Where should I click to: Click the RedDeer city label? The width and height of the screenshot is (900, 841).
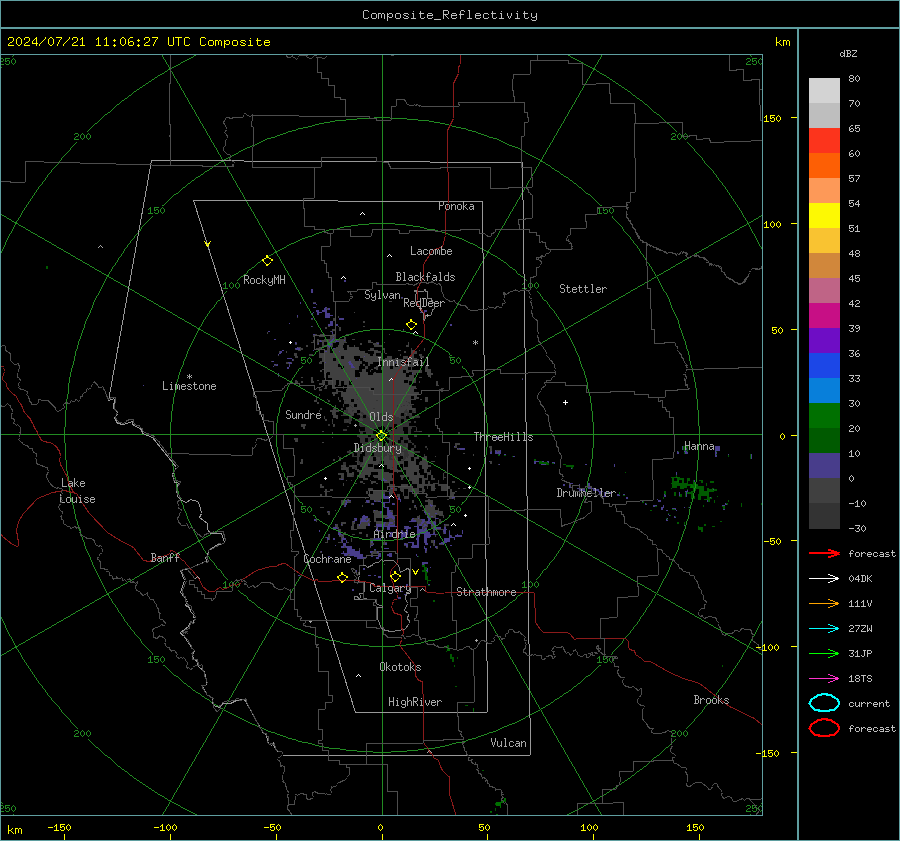click(424, 303)
